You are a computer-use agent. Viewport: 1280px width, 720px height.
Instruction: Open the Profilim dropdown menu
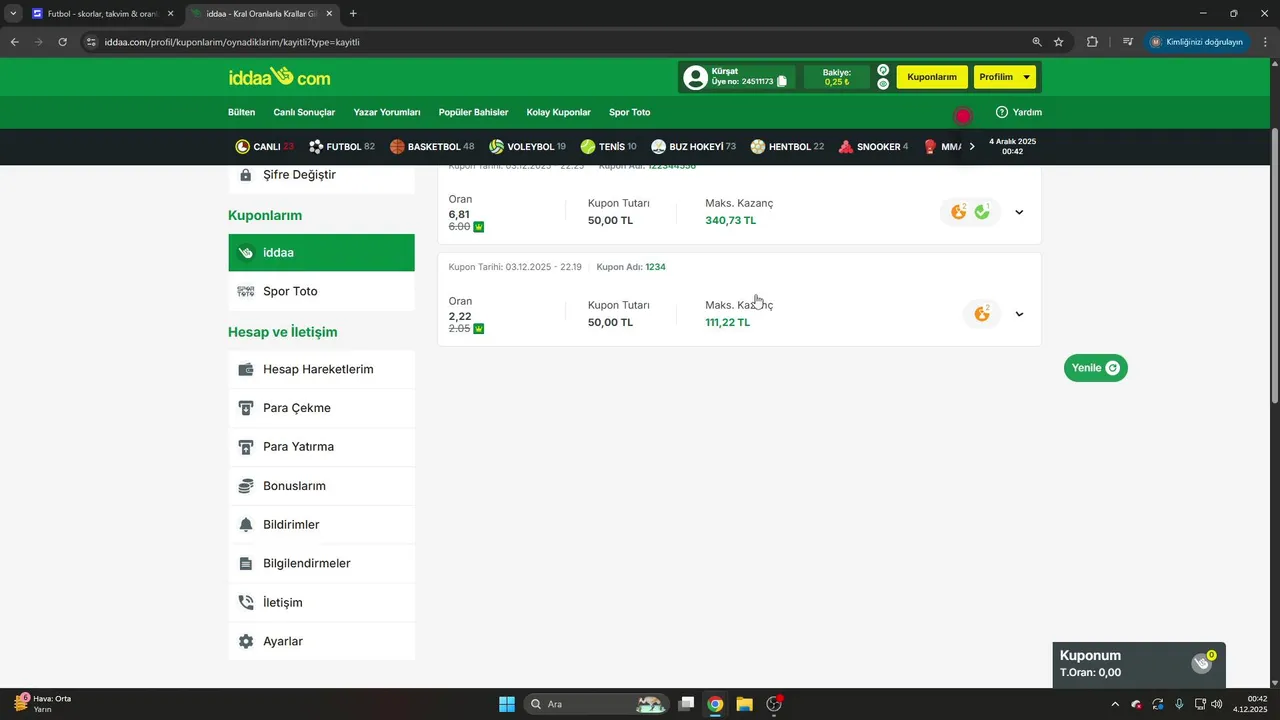(1005, 77)
